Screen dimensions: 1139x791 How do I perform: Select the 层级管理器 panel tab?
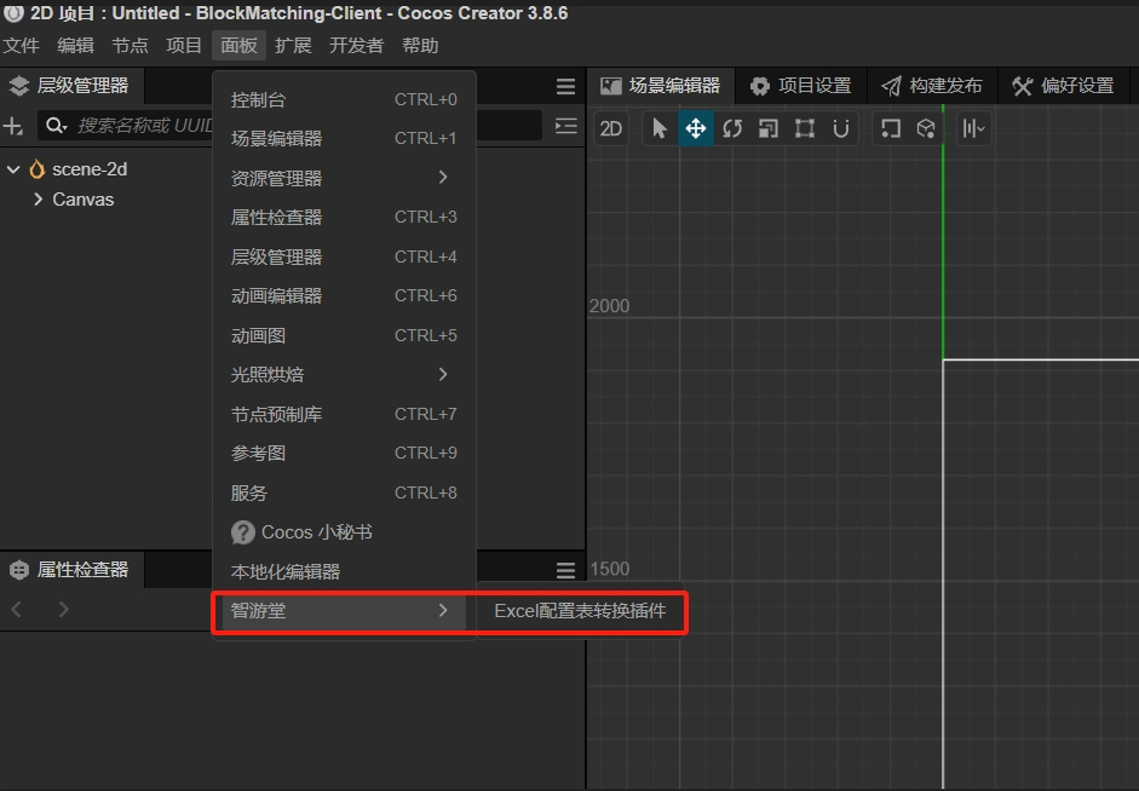pyautogui.click(x=72, y=86)
